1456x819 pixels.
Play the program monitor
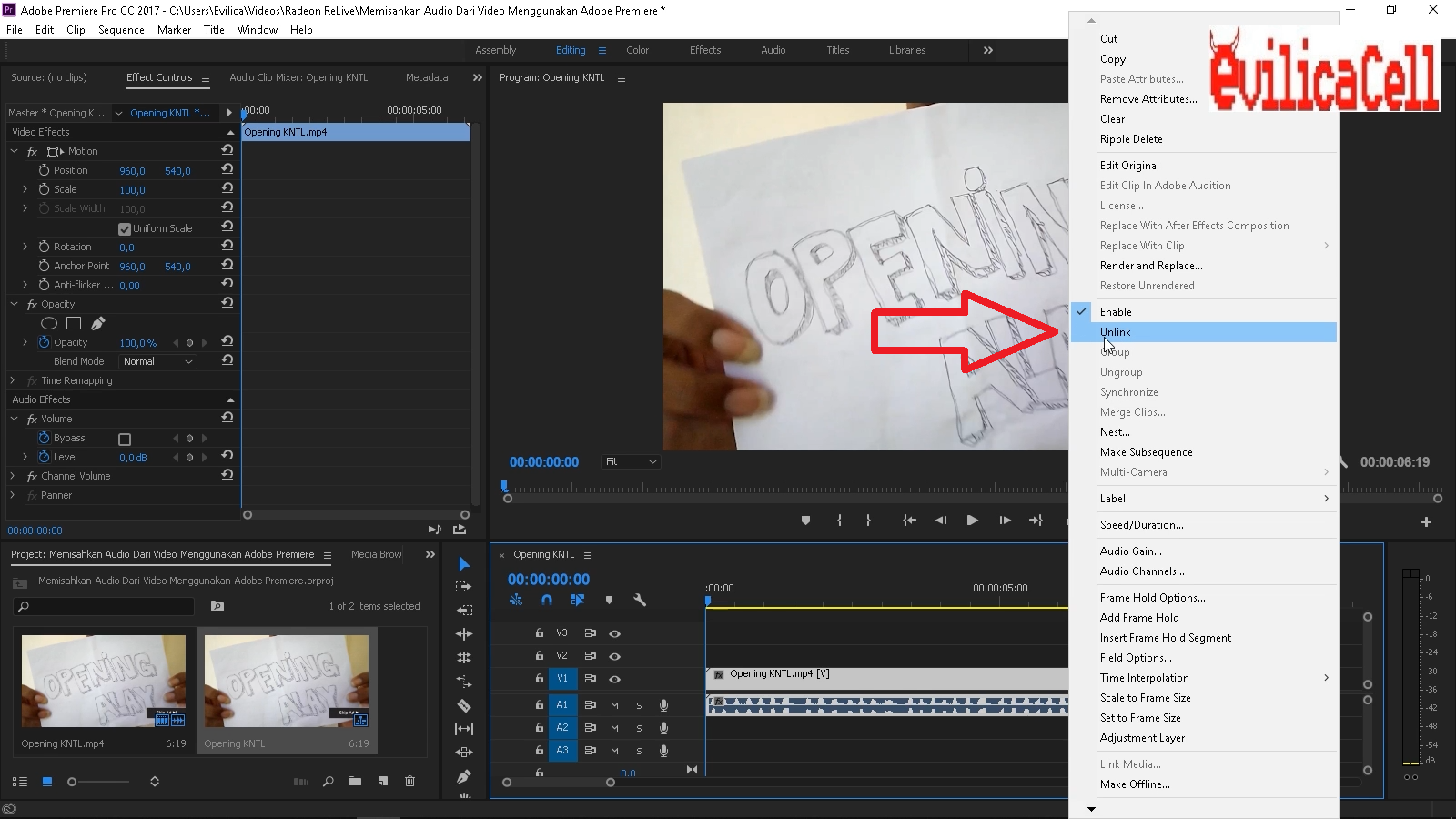click(972, 521)
